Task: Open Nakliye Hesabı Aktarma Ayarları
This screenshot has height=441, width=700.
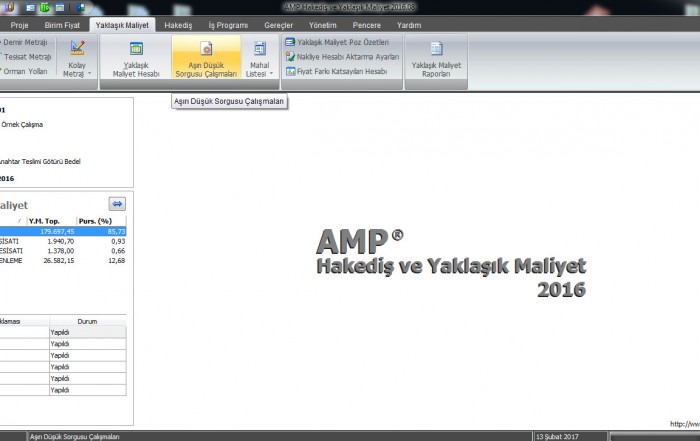Action: click(x=342, y=57)
